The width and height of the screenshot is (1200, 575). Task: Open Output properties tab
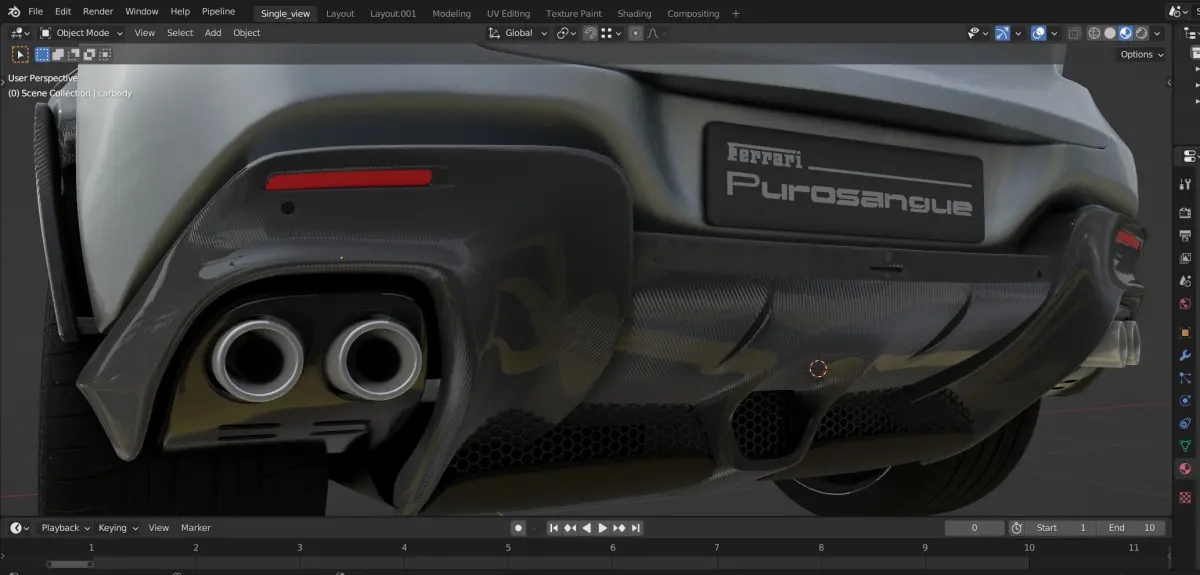[x=1186, y=235]
